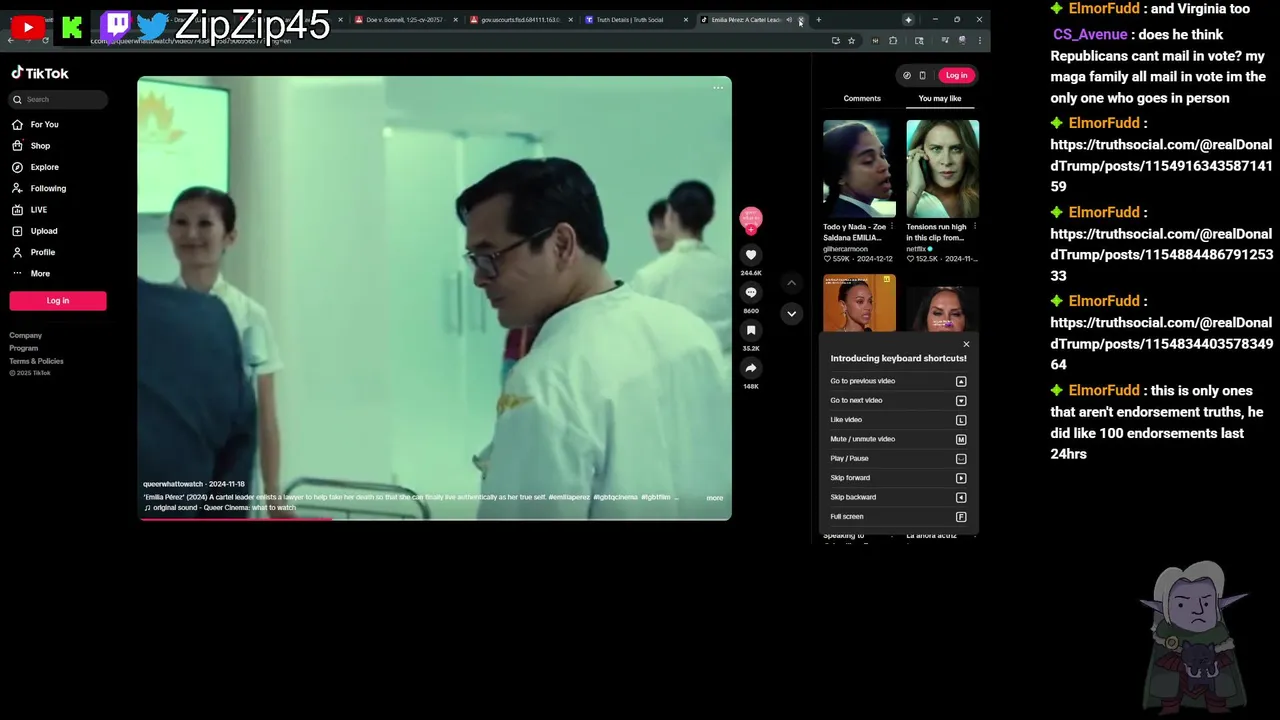Open the Upload page
This screenshot has width=1280, height=720.
tap(35, 231)
